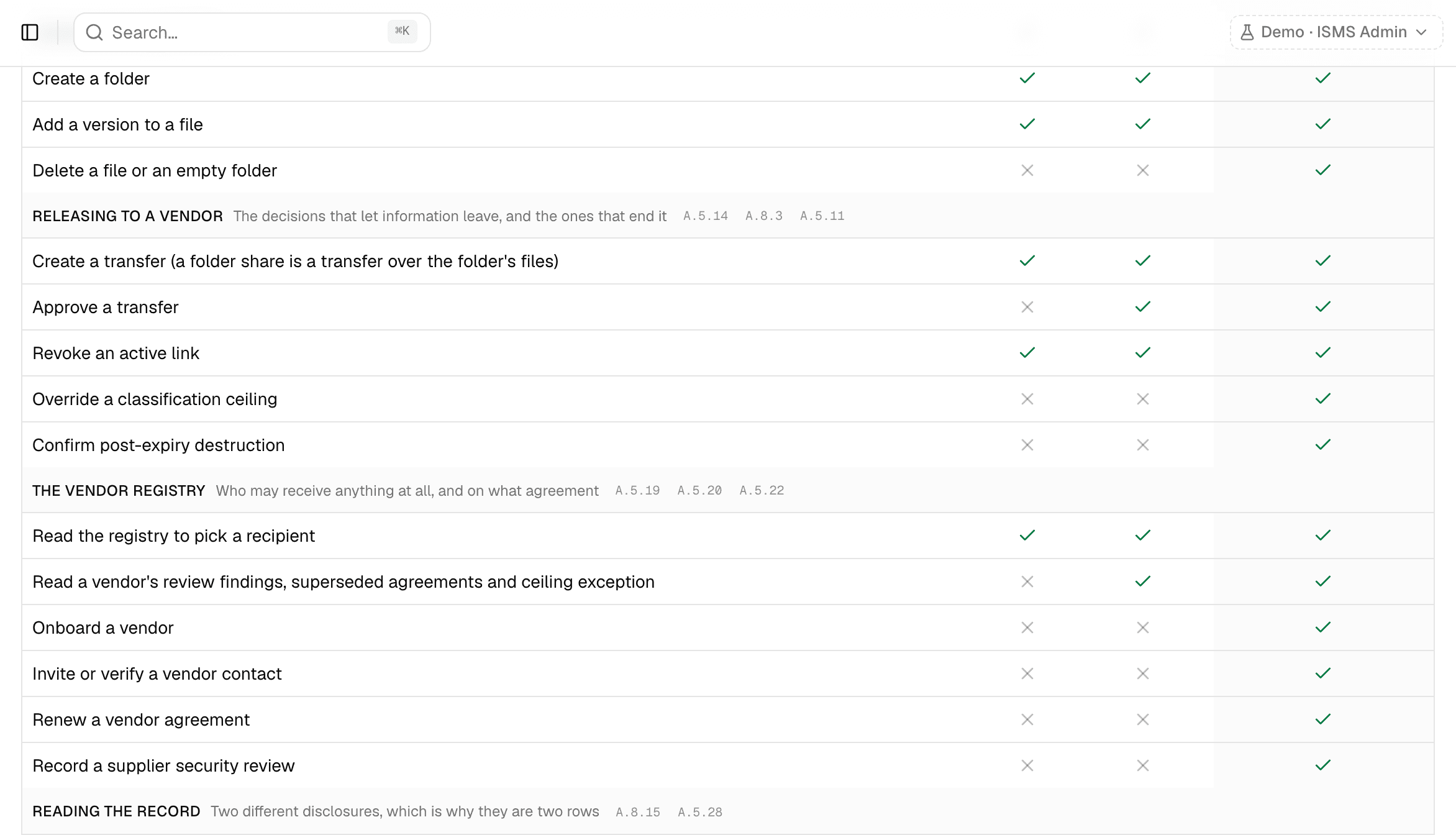Focus the Search input field
The width and height of the screenshot is (1456, 835).
(252, 32)
